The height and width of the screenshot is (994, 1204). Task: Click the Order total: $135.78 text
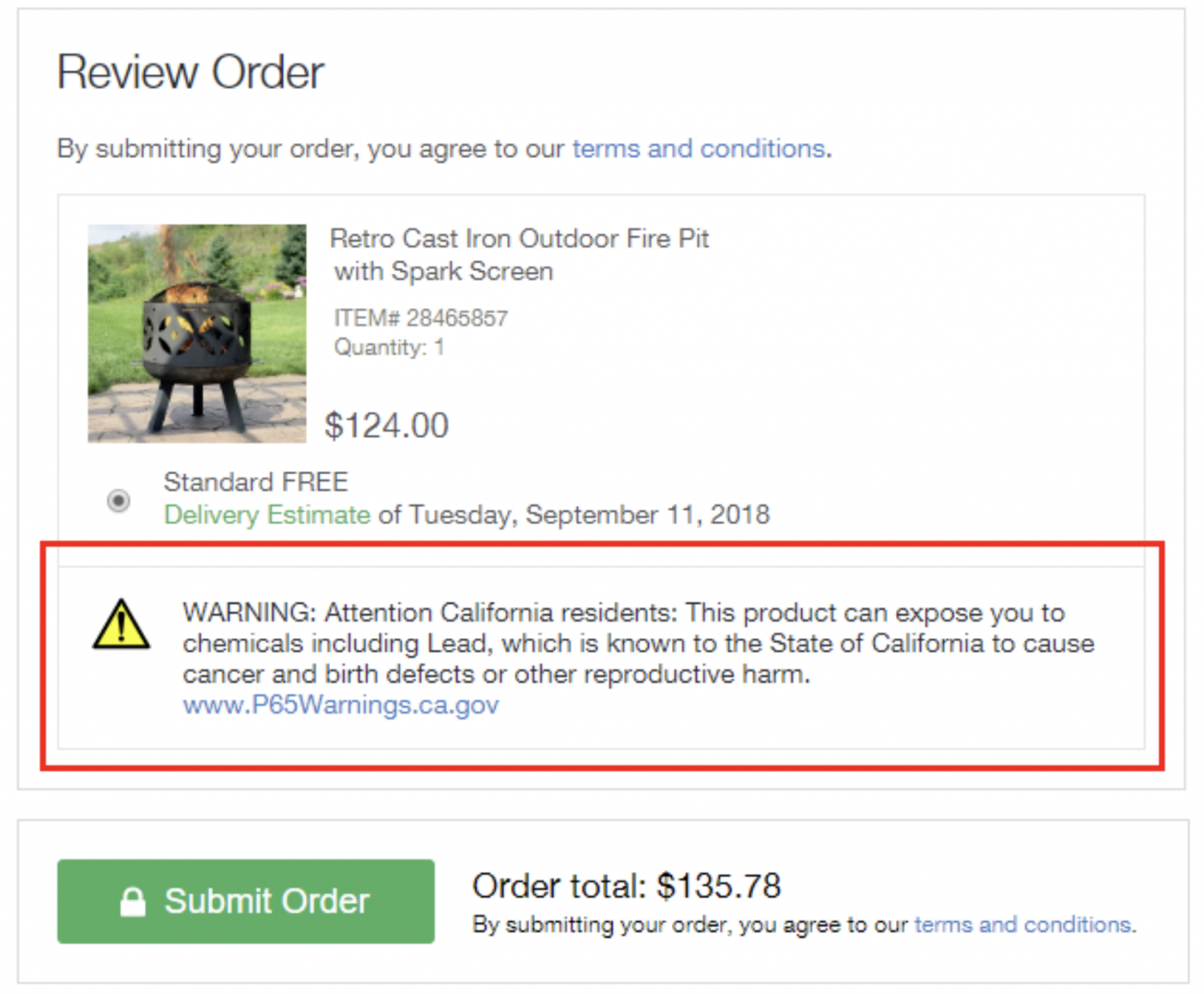(626, 887)
